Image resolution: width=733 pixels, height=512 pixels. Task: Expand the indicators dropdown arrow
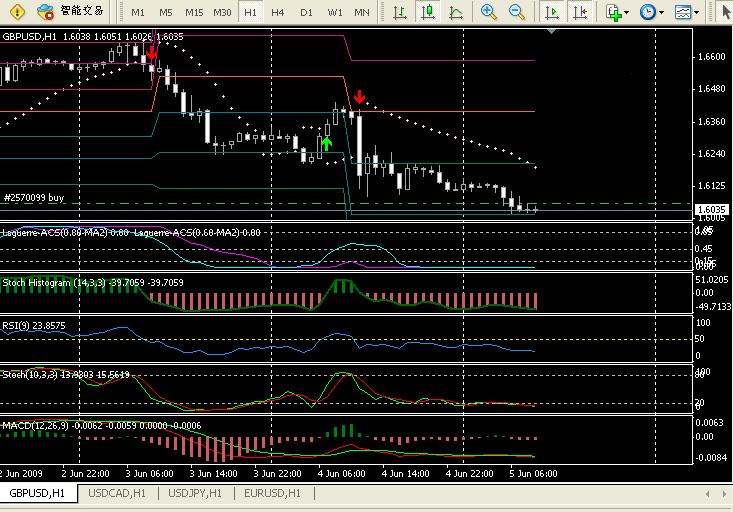pyautogui.click(x=627, y=13)
